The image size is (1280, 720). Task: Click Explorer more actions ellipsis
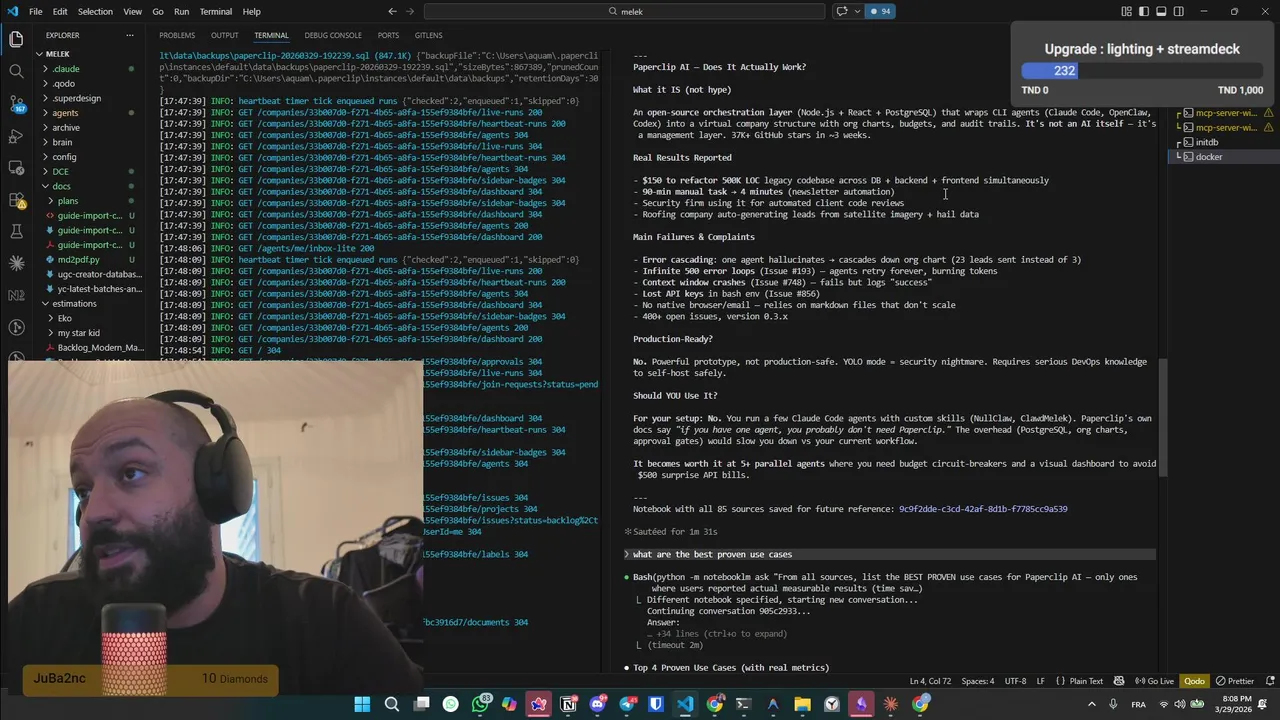[129, 35]
